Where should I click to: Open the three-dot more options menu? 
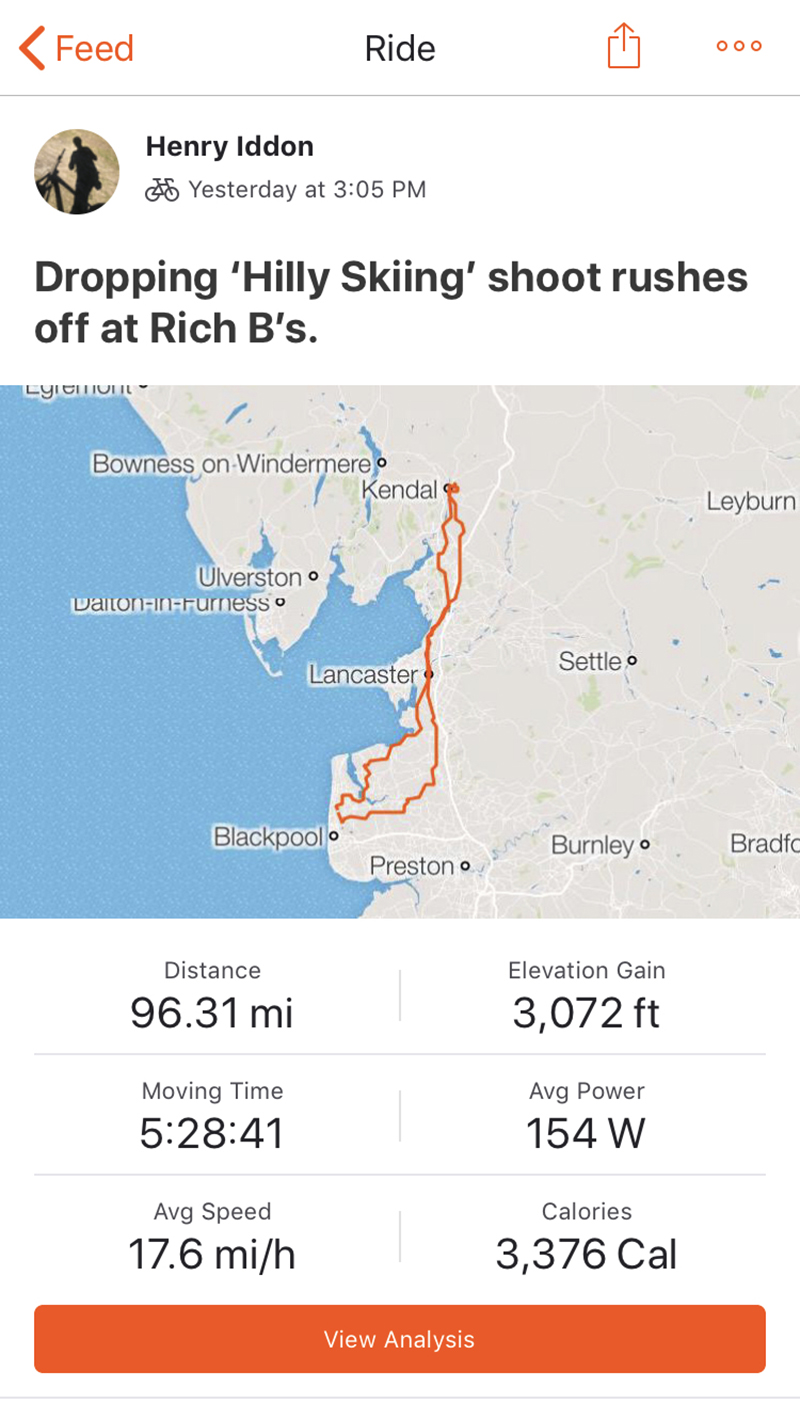click(739, 46)
